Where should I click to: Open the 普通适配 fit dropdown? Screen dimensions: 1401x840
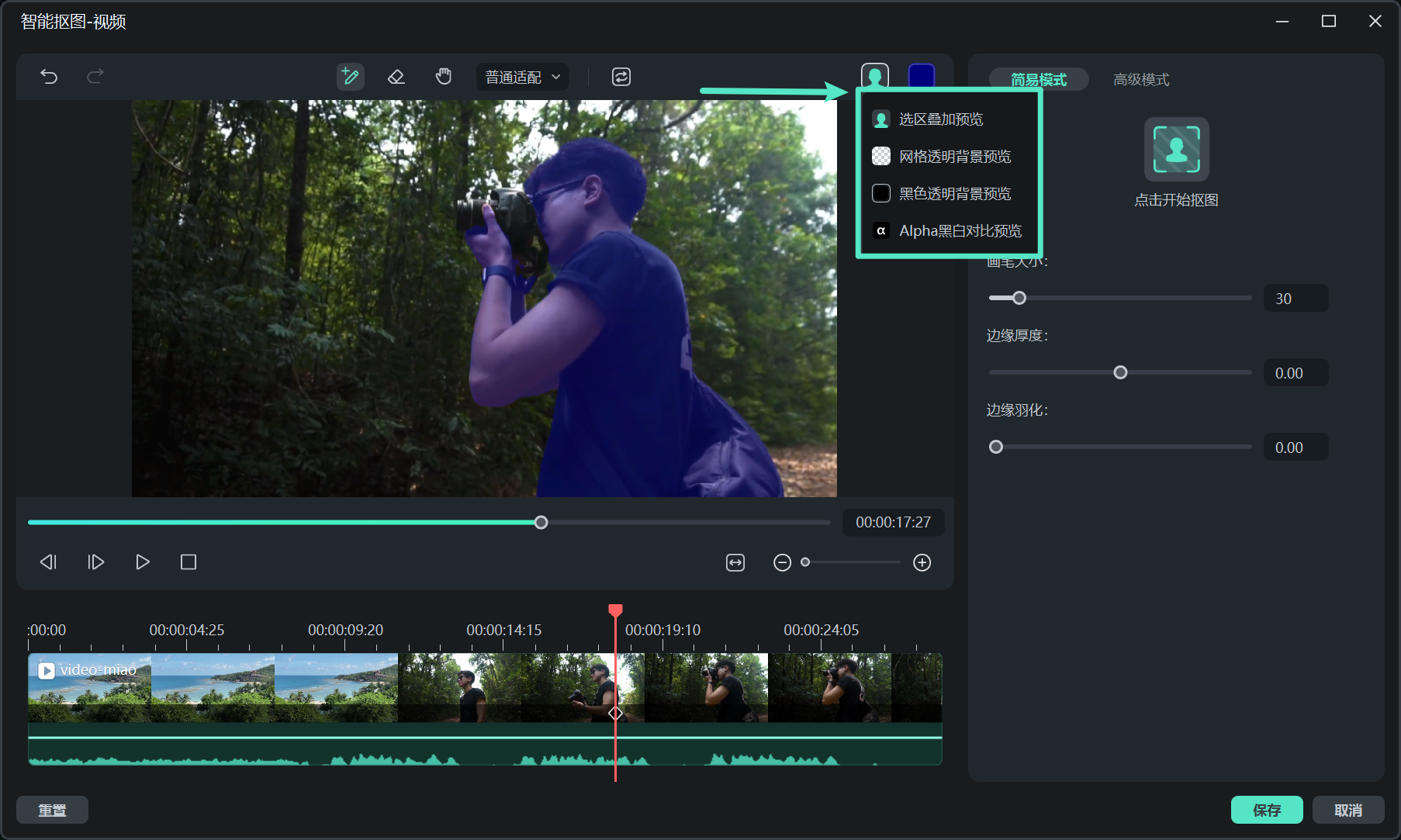click(522, 77)
